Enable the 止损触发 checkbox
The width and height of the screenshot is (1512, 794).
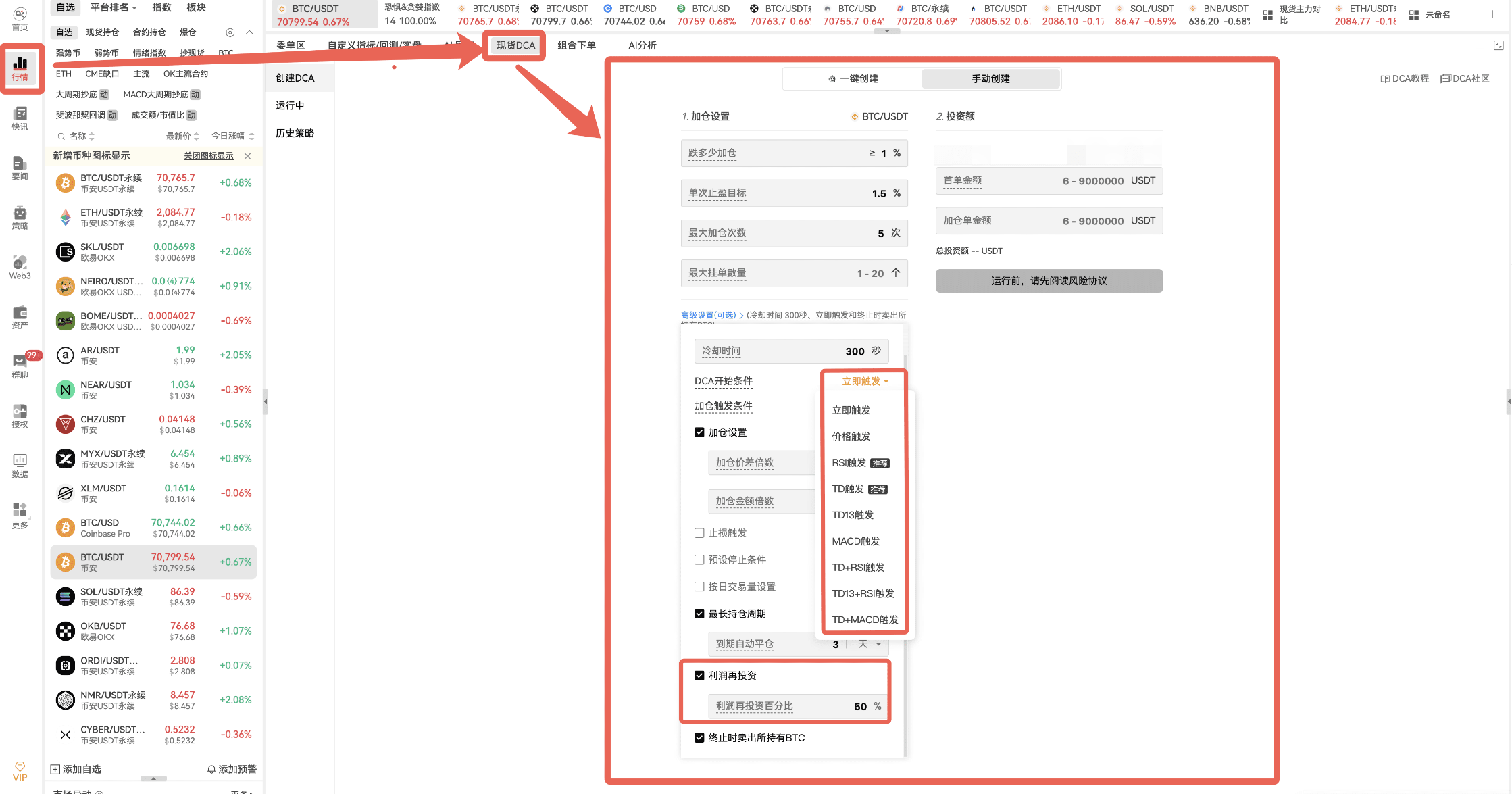point(700,532)
